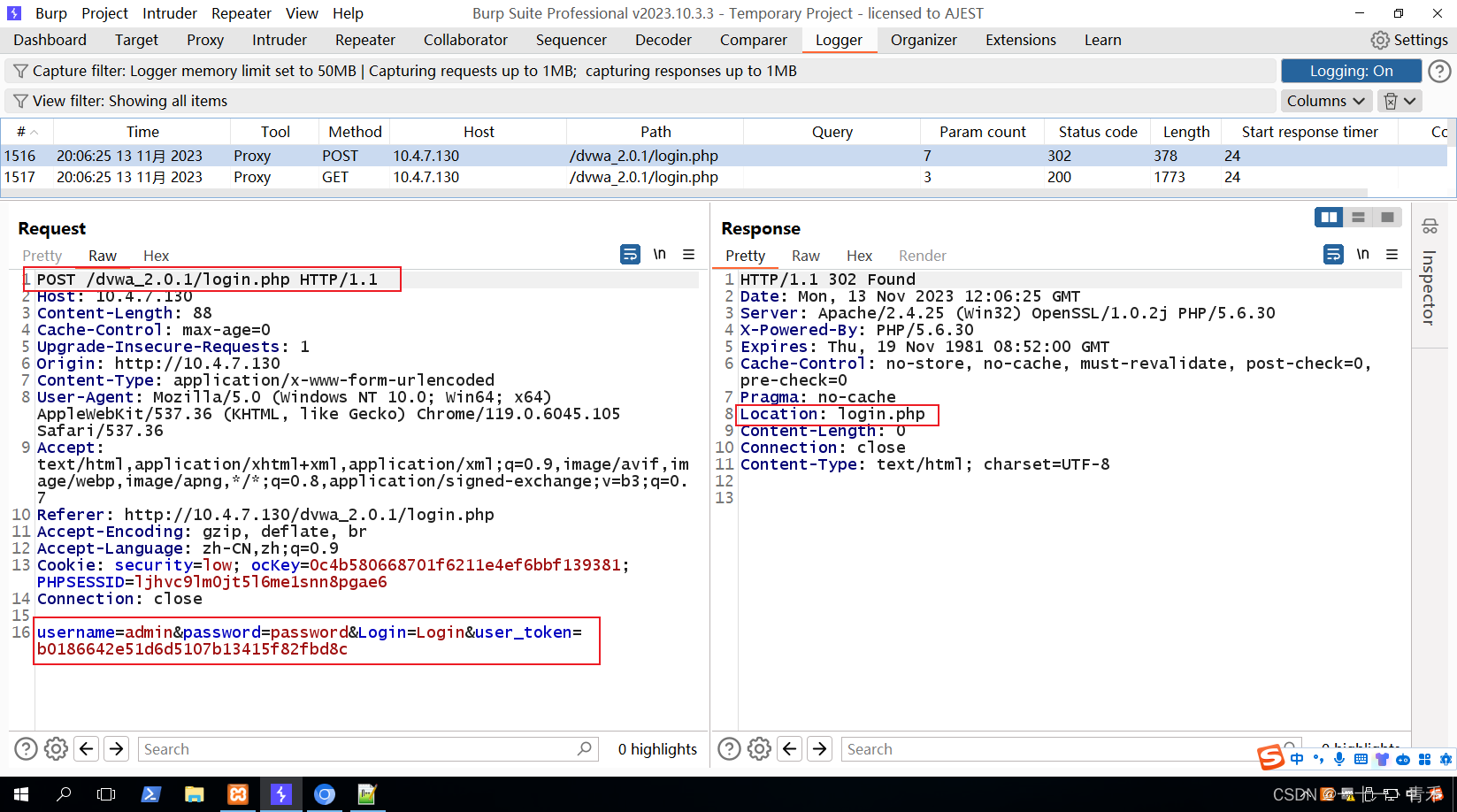The image size is (1457, 812).
Task: Open the Logger help question mark icon
Action: 1439,71
